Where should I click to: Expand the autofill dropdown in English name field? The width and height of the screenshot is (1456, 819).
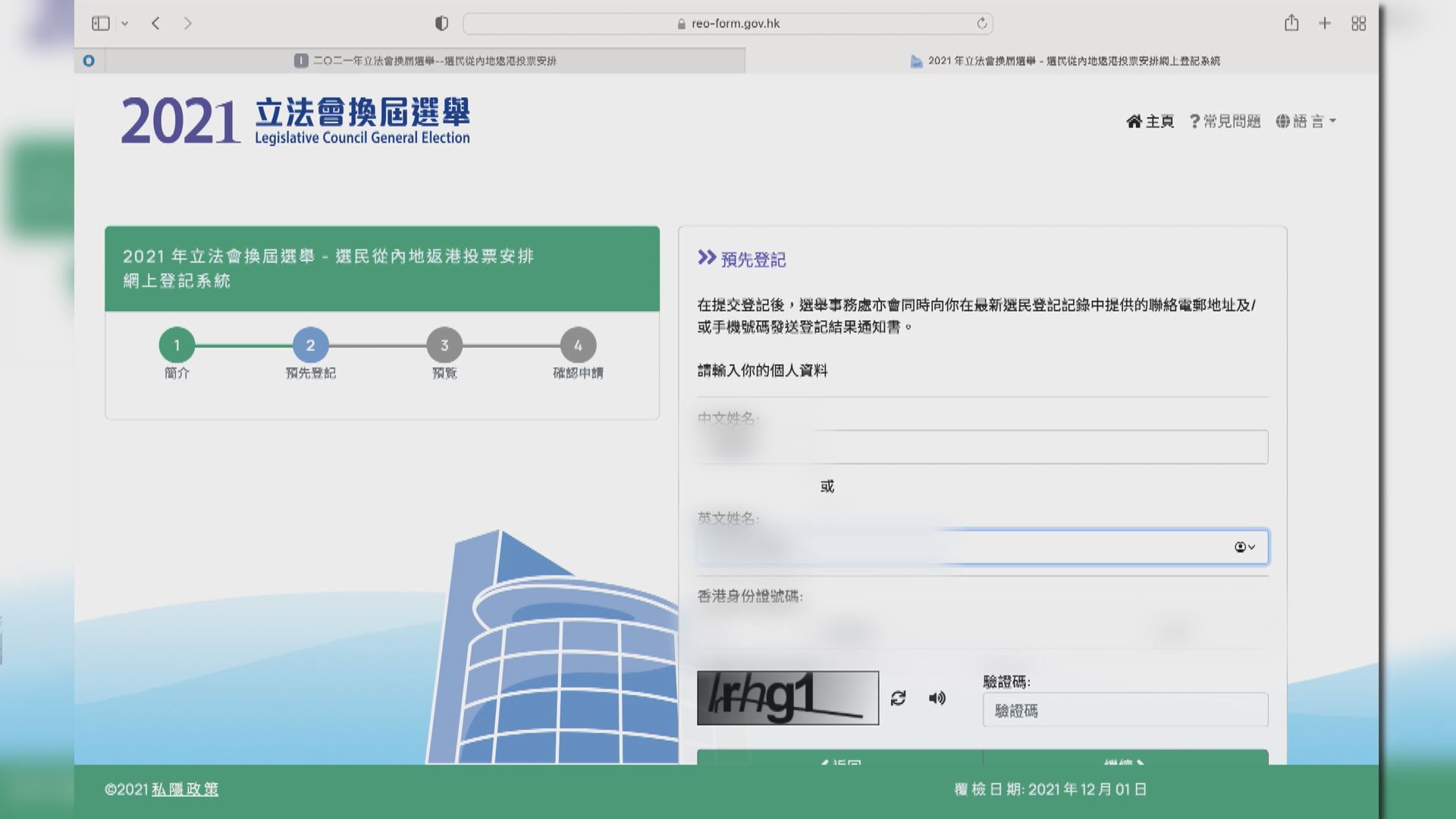point(1246,547)
